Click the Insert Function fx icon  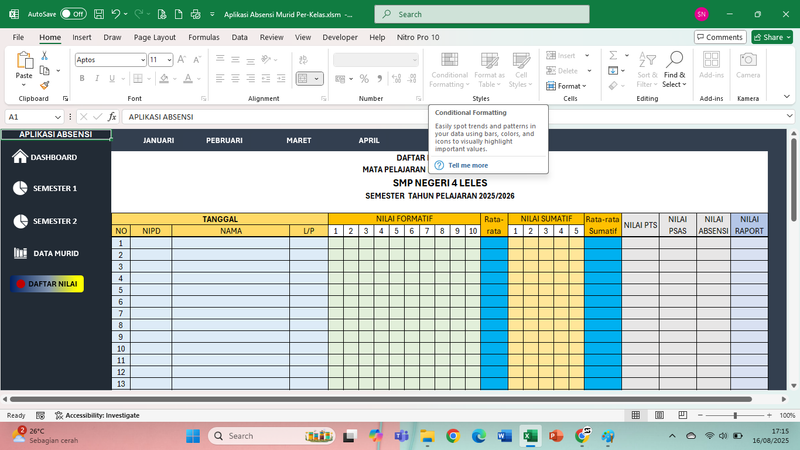(x=112, y=117)
